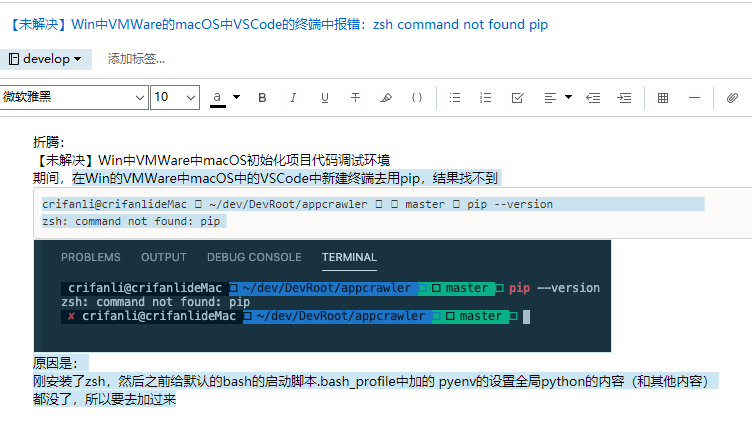Click the note title starting with 【未解决】
The image size is (752, 437).
tap(278, 24)
